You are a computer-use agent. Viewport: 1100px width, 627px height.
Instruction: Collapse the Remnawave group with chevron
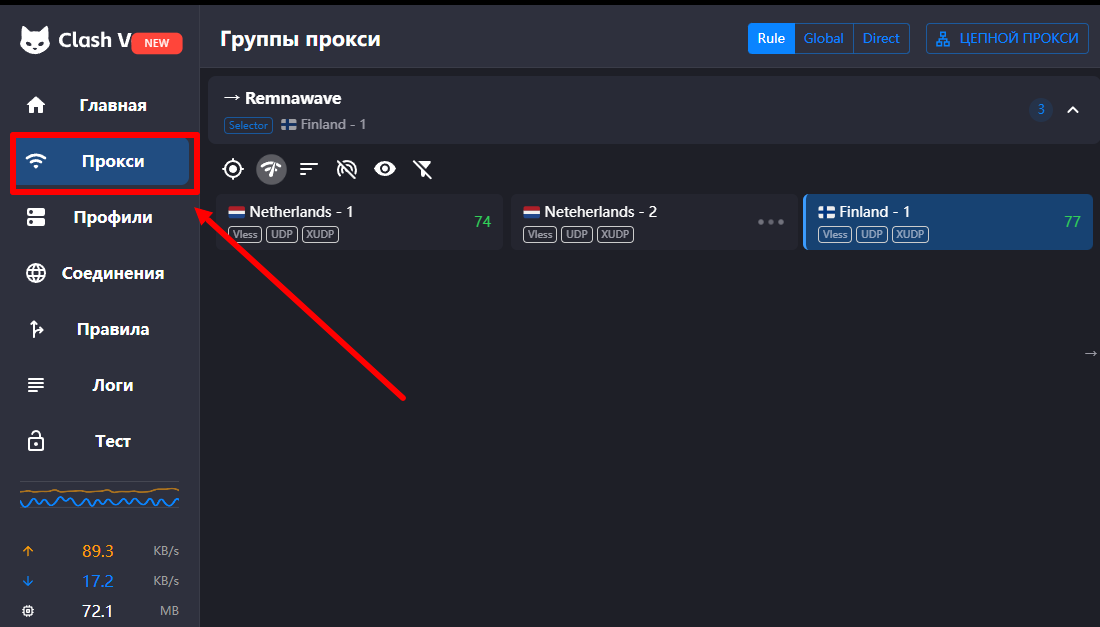tap(1073, 110)
